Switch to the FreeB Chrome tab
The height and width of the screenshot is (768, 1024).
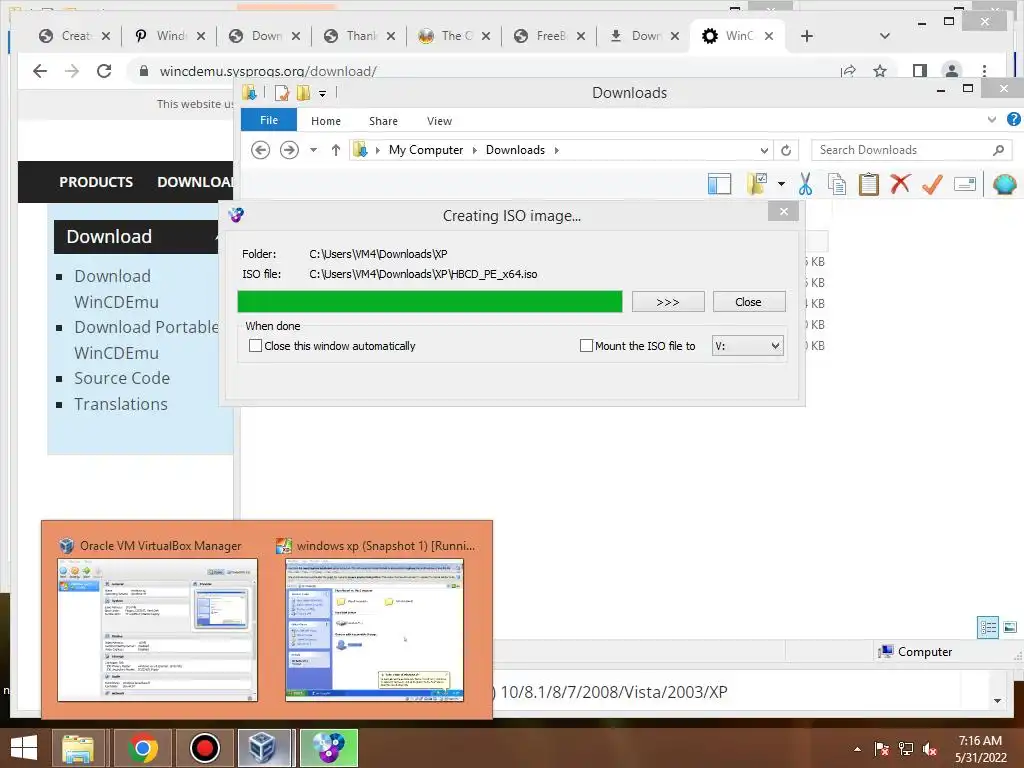coord(549,36)
